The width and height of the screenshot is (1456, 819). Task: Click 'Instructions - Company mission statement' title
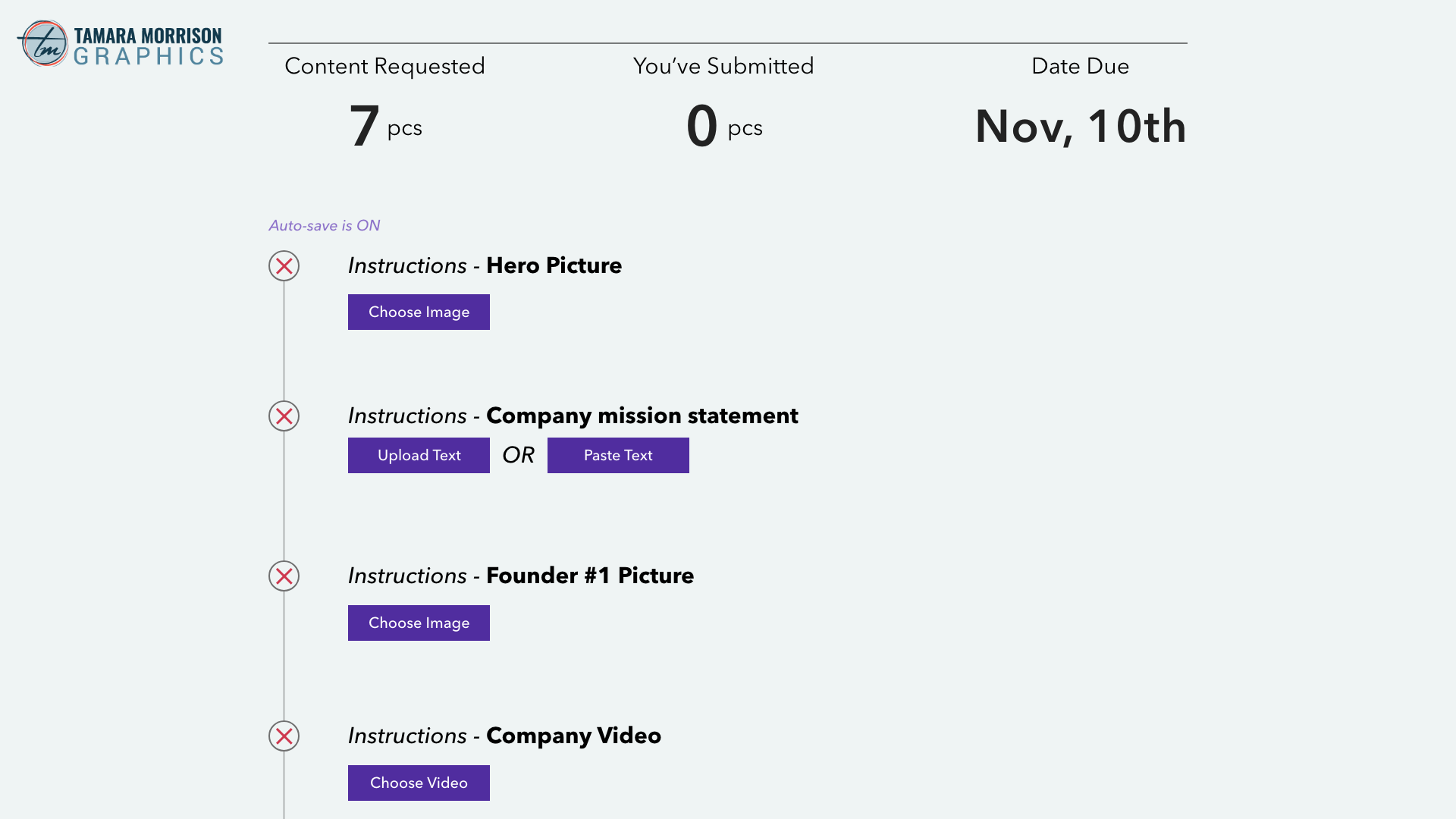tap(573, 416)
